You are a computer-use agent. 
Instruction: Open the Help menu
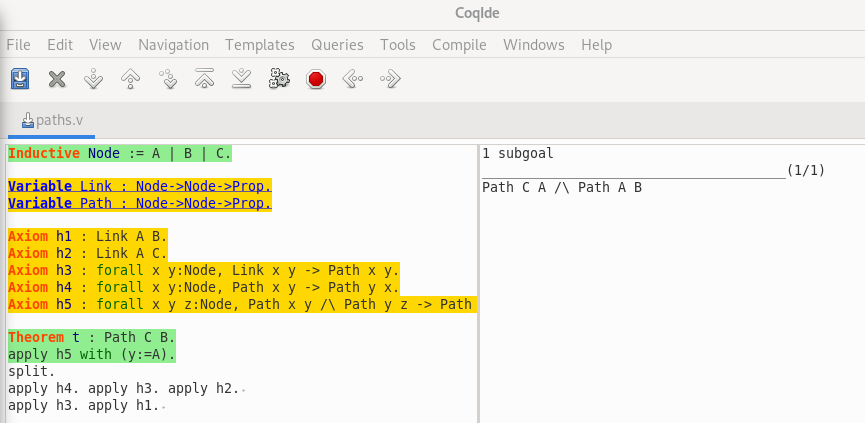[x=596, y=45]
